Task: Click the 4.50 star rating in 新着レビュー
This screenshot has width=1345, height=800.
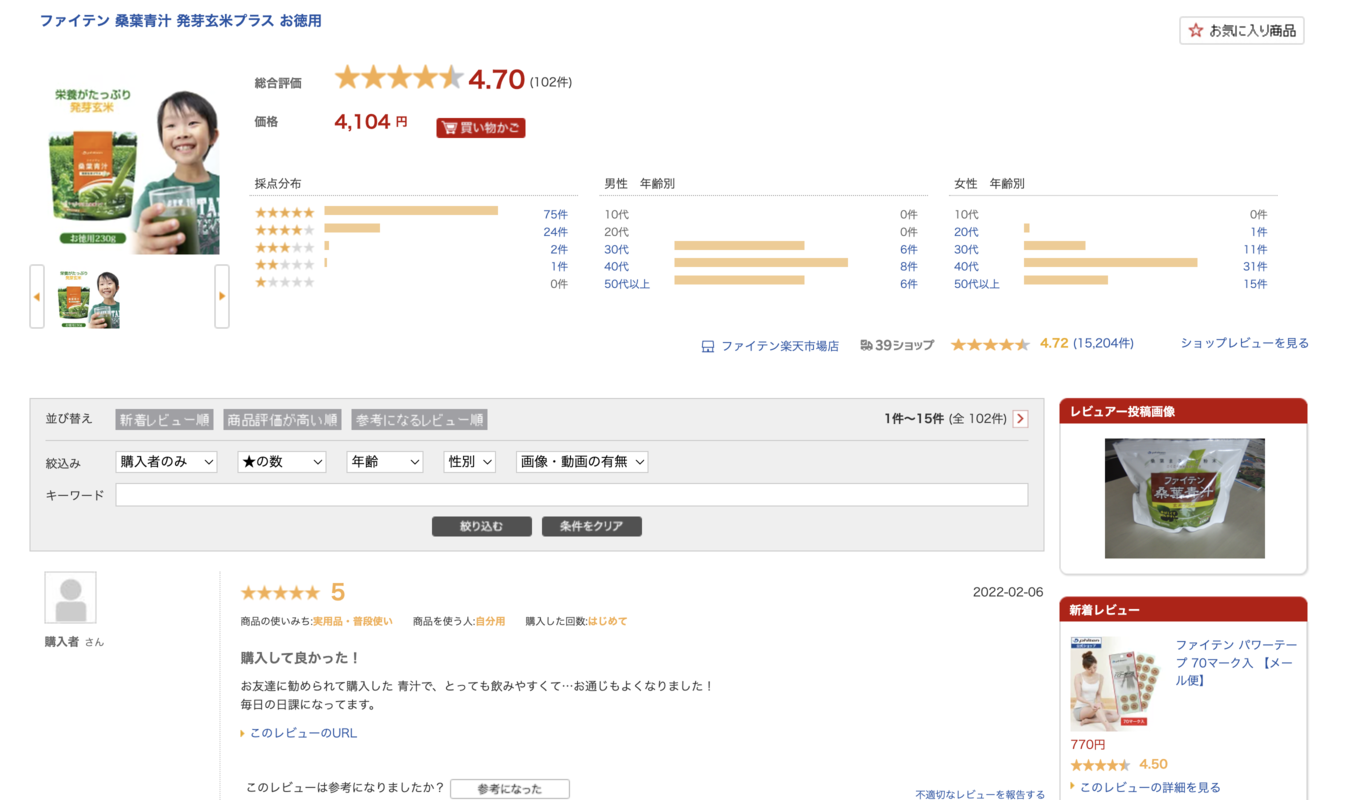Action: pos(1100,765)
